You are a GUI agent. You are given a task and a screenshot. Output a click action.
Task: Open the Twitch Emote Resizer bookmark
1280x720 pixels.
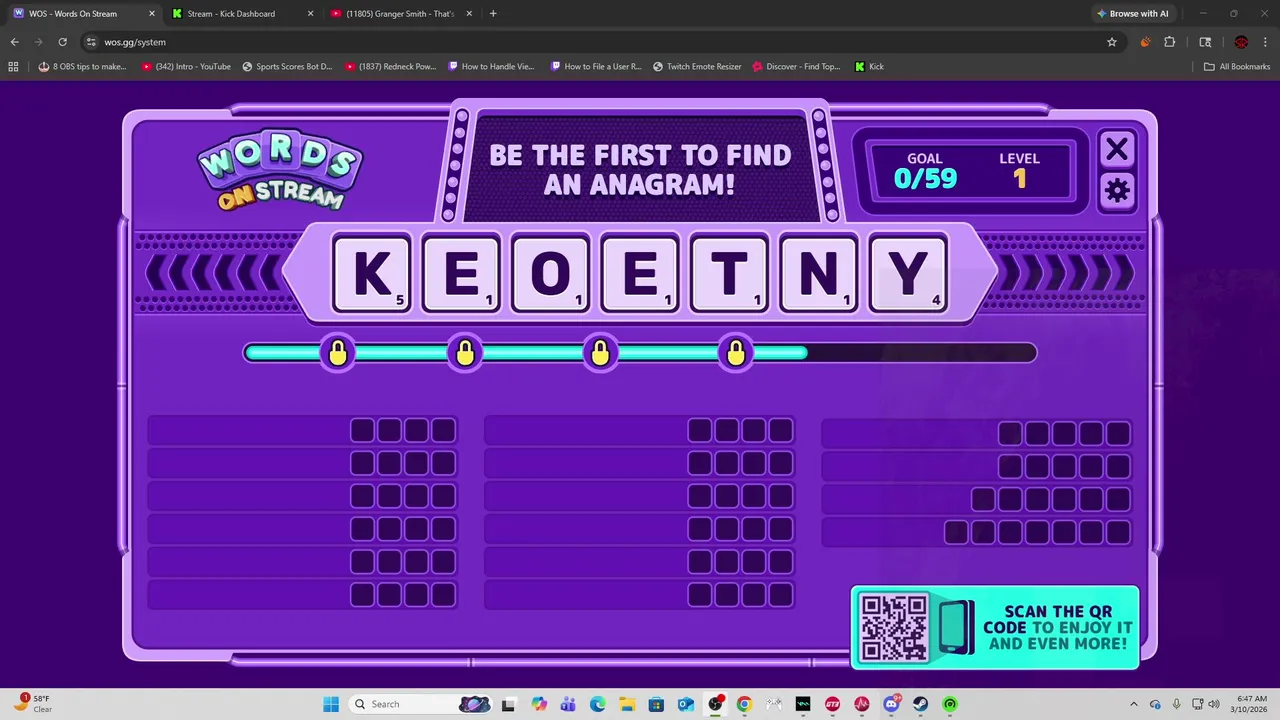pyautogui.click(x=697, y=67)
